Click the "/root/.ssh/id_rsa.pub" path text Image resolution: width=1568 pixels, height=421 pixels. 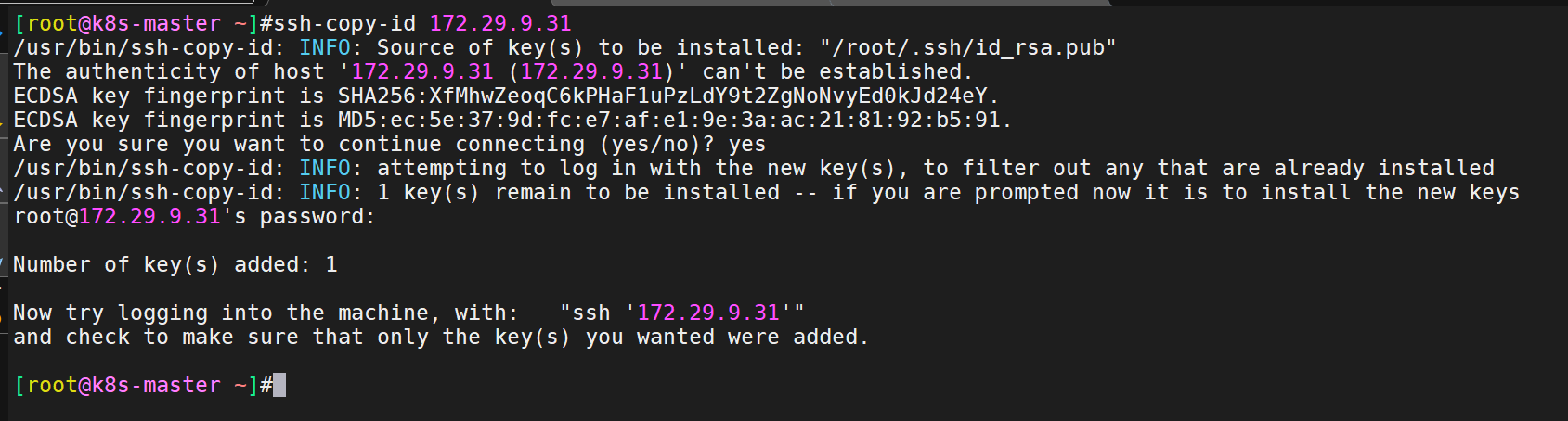tap(967, 47)
